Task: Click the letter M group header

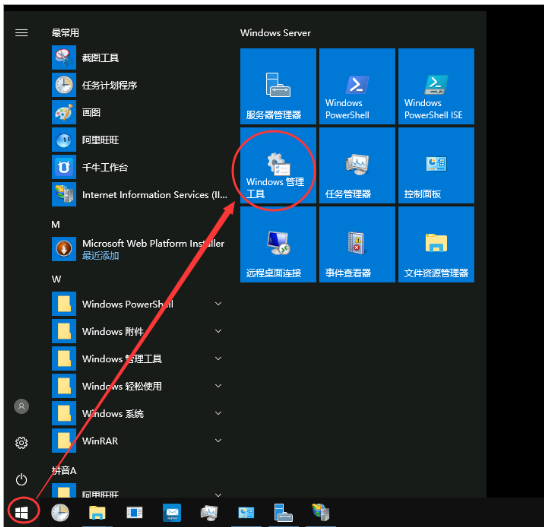Action: pyautogui.click(x=56, y=224)
